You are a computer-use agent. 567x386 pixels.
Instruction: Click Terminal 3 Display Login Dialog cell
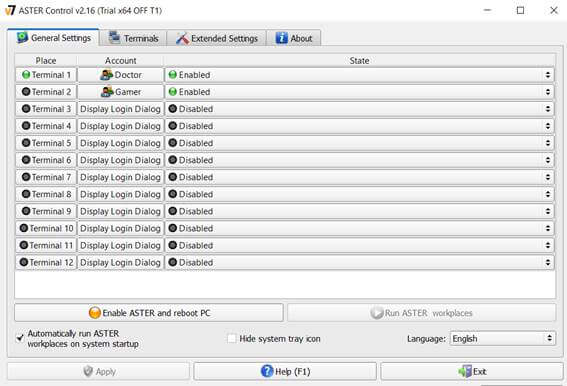coord(120,109)
